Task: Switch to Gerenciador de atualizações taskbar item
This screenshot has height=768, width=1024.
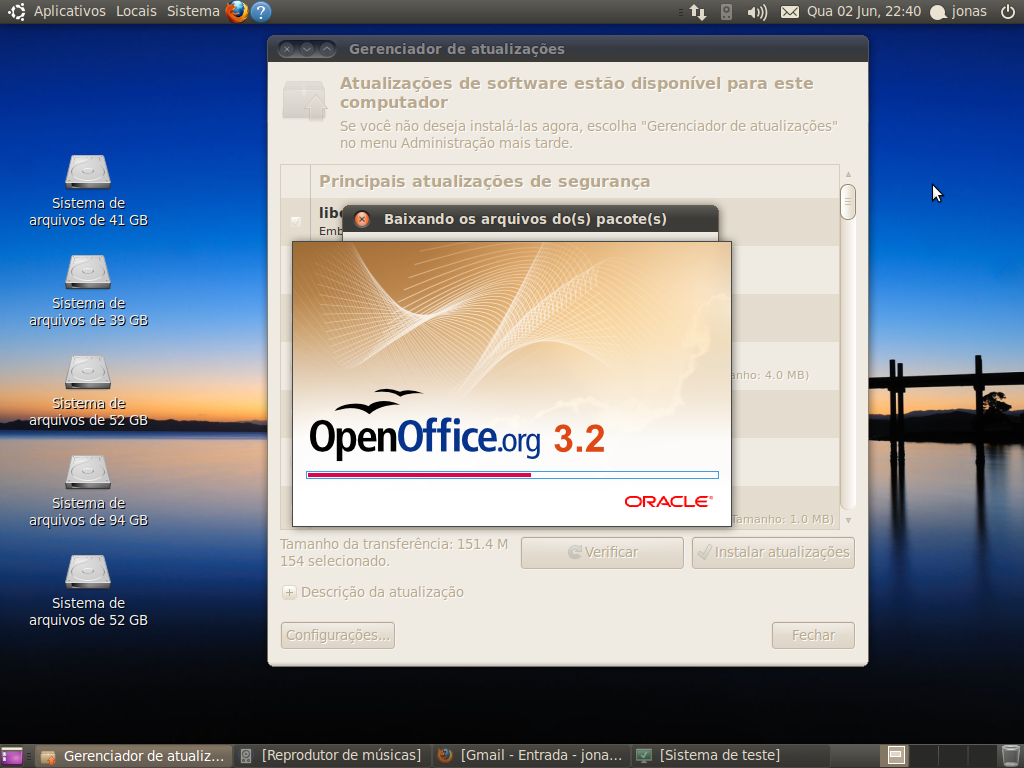Action: coord(133,756)
